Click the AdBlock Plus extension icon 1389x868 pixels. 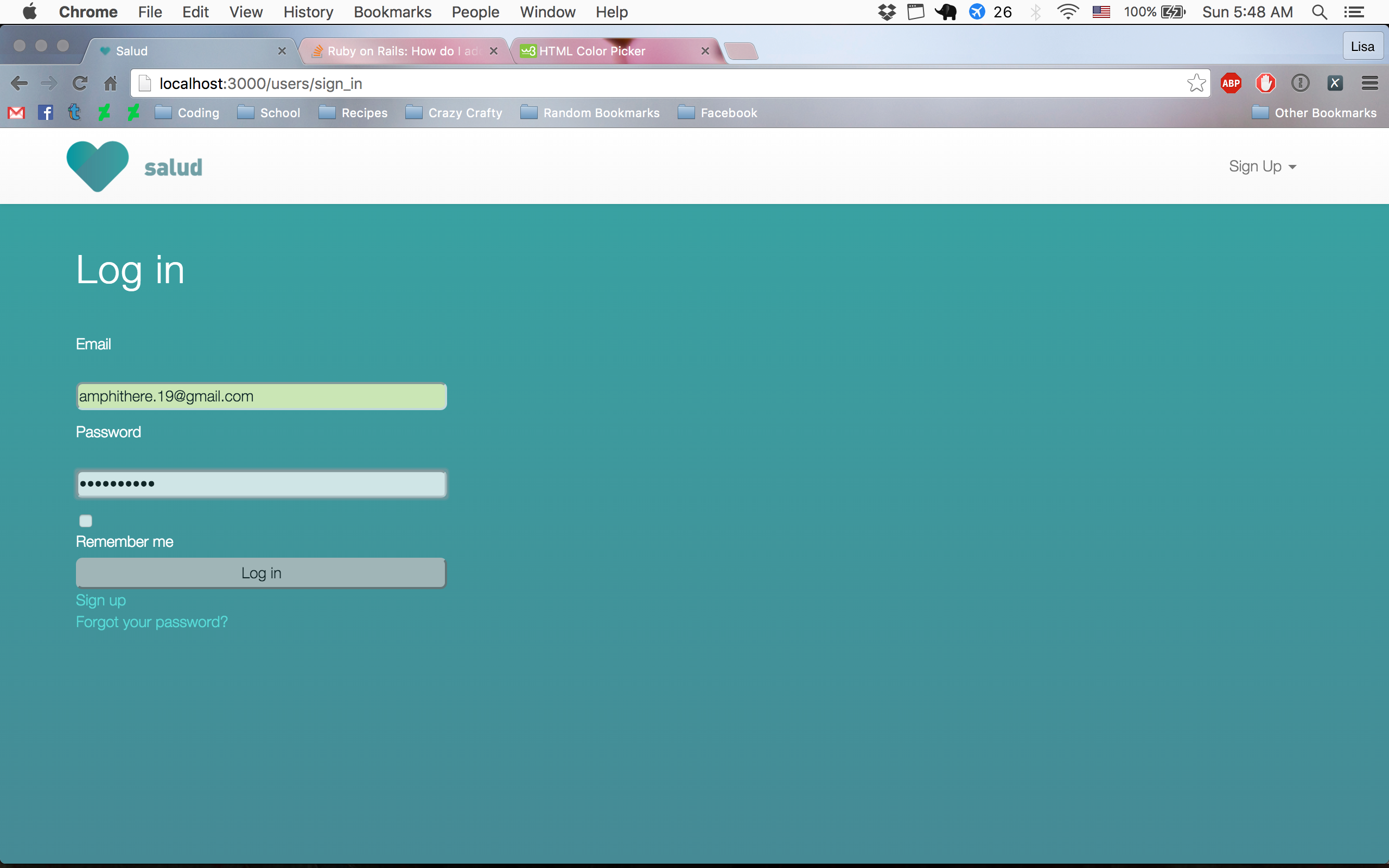coord(1231,83)
